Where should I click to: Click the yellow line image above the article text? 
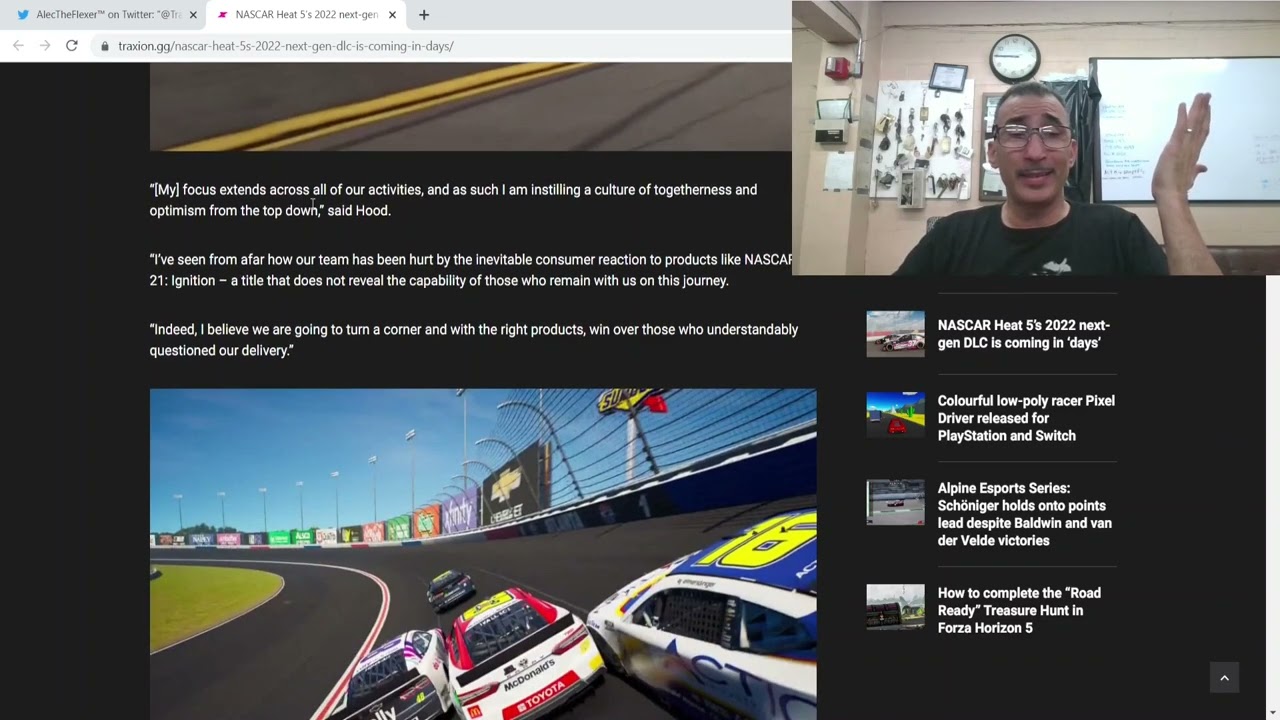[470, 106]
